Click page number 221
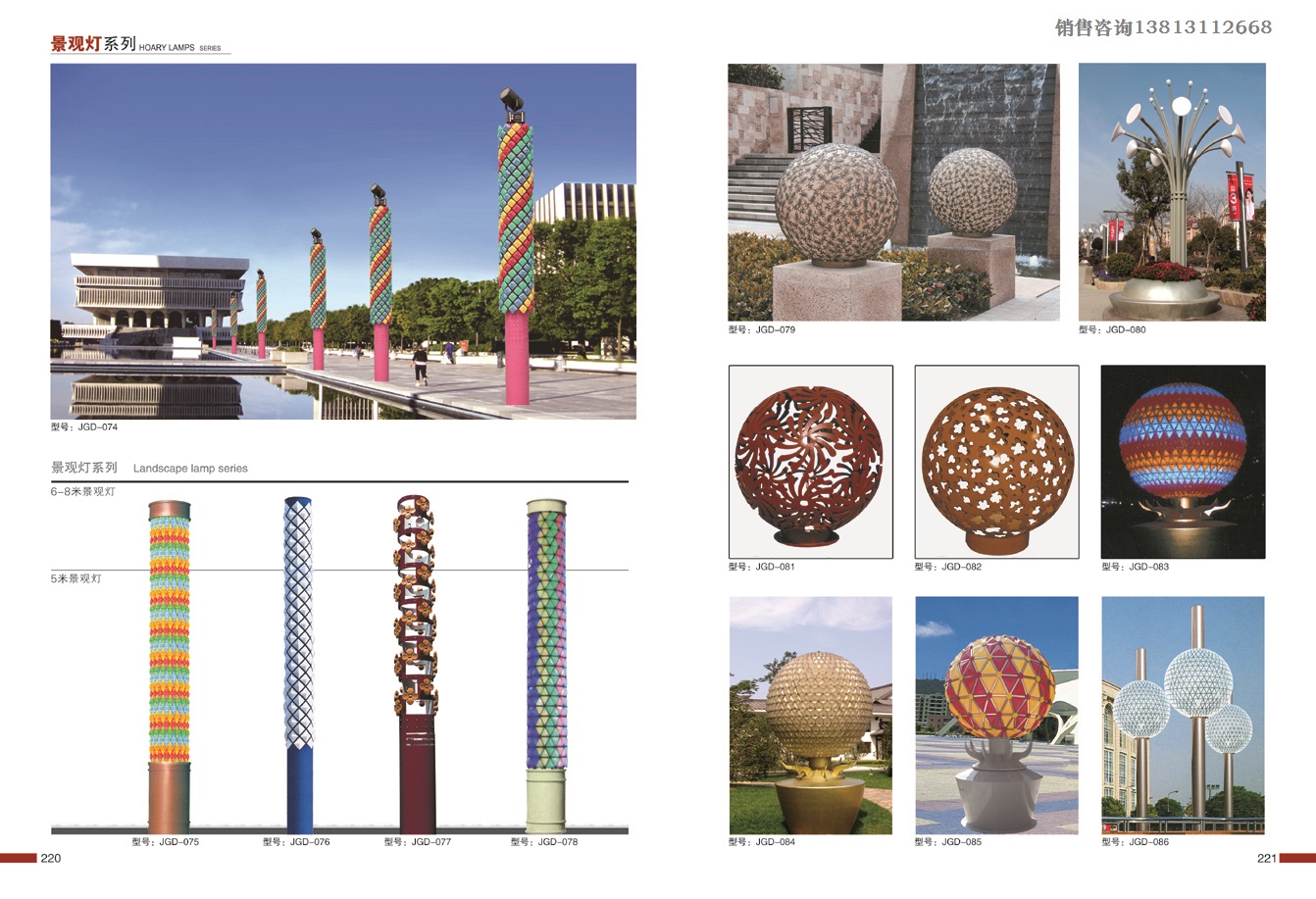Viewport: 1316px width, 899px height. [1266, 859]
